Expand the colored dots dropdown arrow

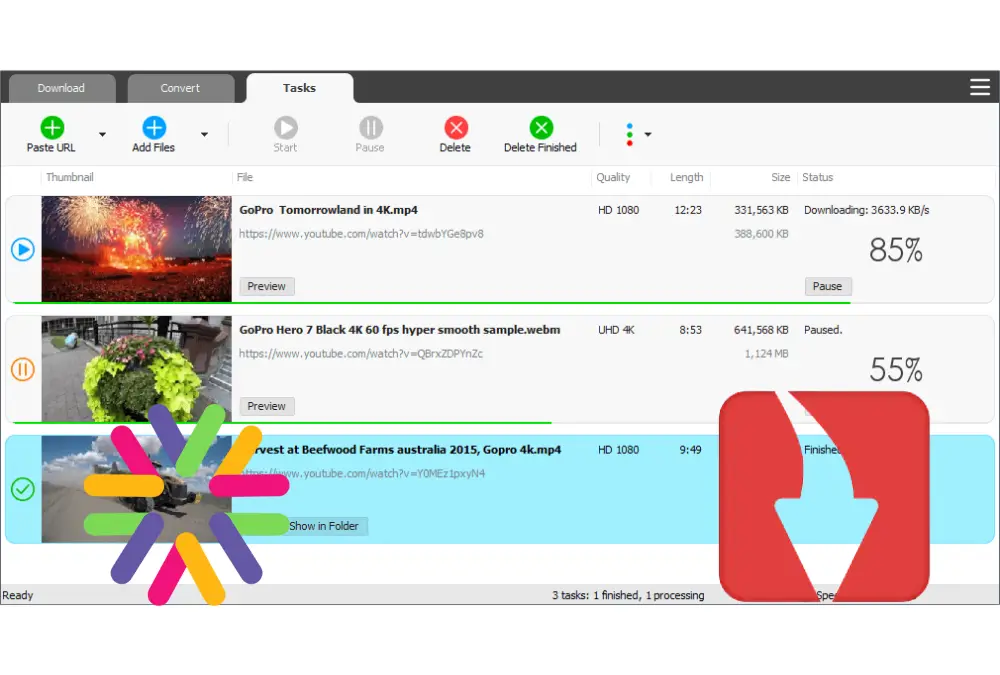(648, 135)
